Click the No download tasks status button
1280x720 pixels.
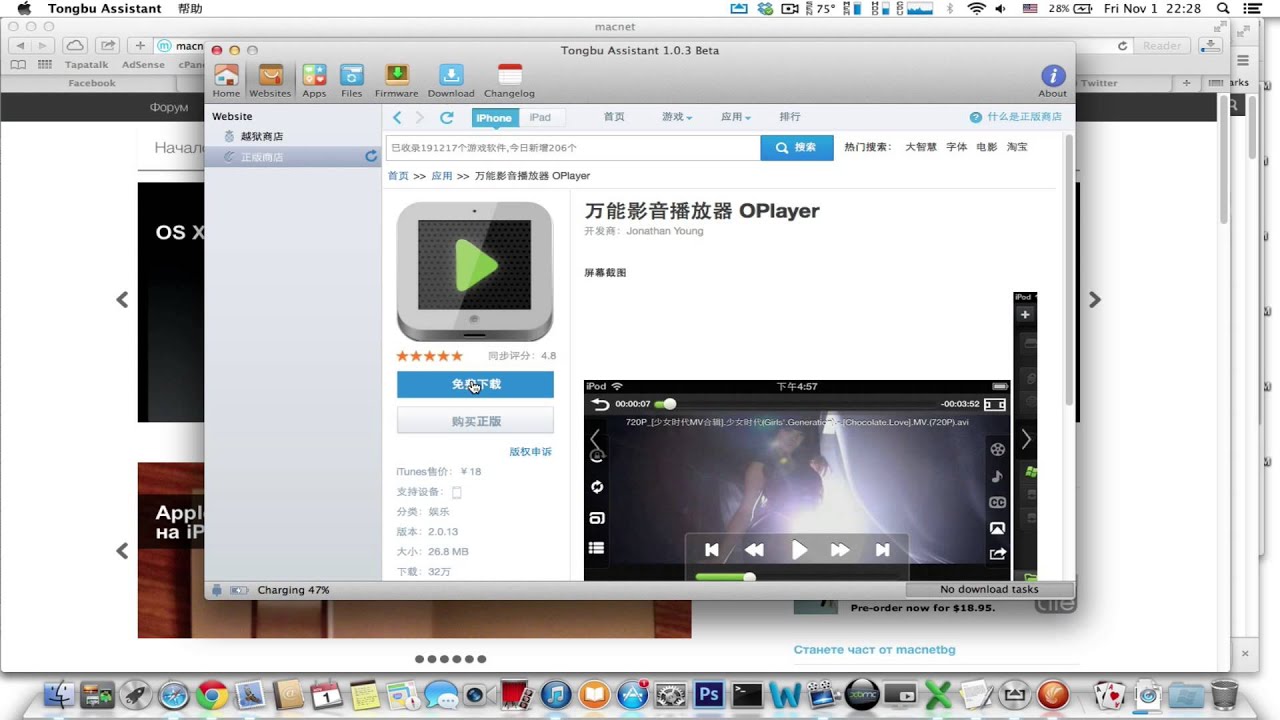tap(989, 590)
